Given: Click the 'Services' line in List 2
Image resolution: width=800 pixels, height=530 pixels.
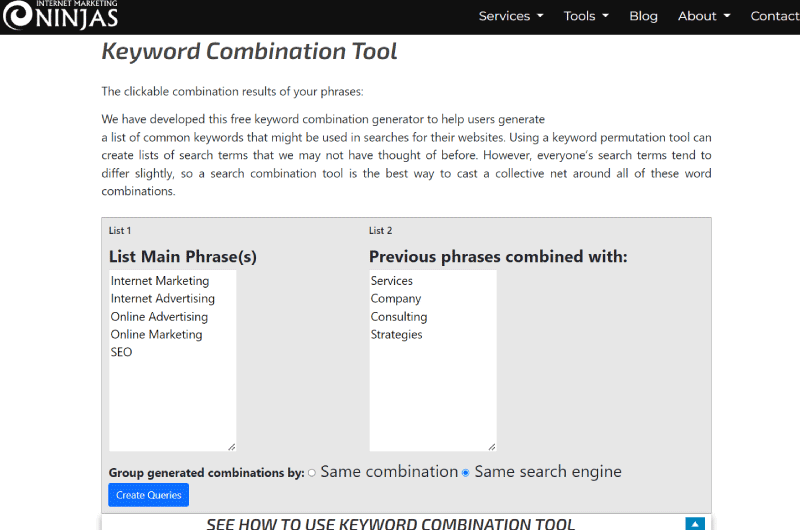Looking at the screenshot, I should tap(392, 281).
